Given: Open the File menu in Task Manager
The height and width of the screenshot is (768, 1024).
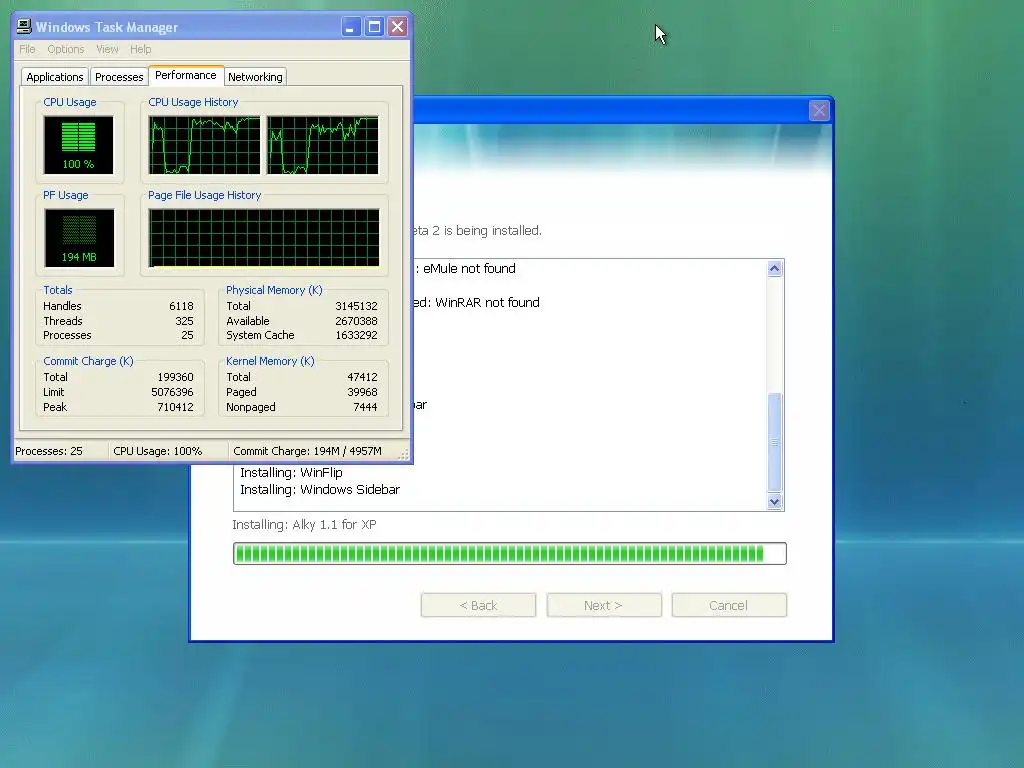Looking at the screenshot, I should point(27,49).
